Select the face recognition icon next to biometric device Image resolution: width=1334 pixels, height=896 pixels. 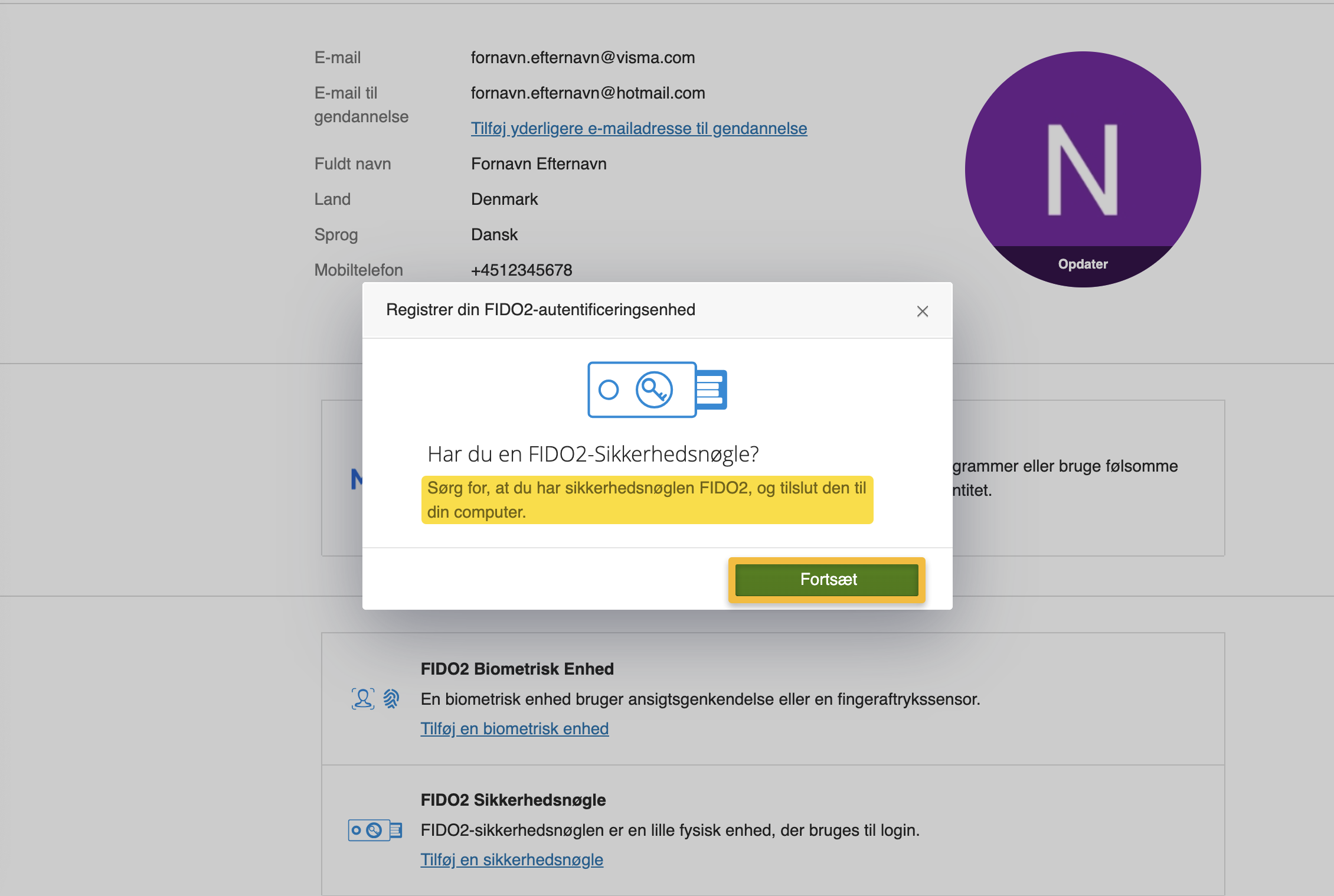click(x=362, y=698)
